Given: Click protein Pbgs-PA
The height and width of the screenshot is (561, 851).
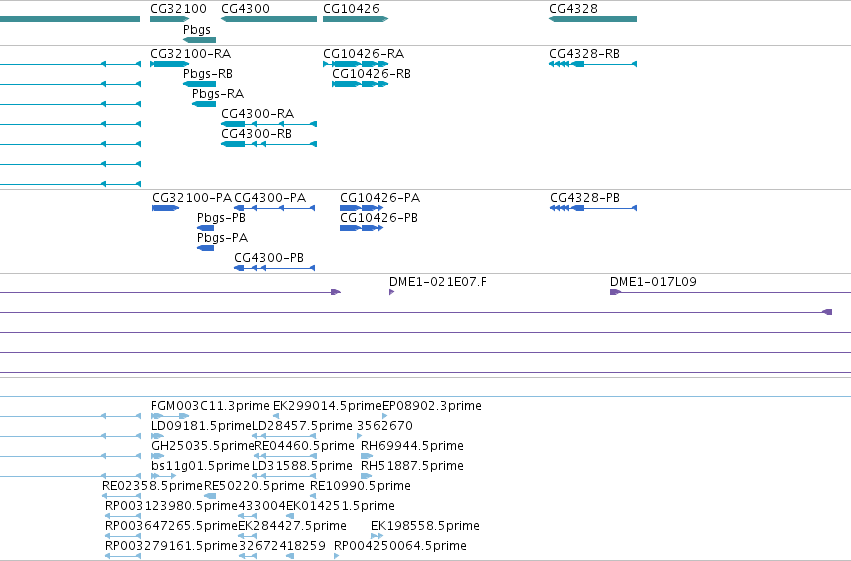Looking at the screenshot, I should [x=205, y=248].
